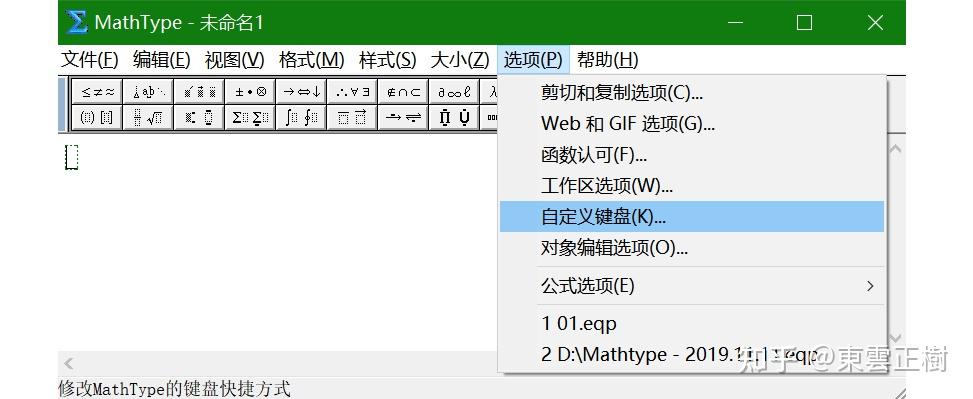Open the spaces and ellipses palette
Image resolution: width=973 pixels, height=399 pixels.
[148, 92]
